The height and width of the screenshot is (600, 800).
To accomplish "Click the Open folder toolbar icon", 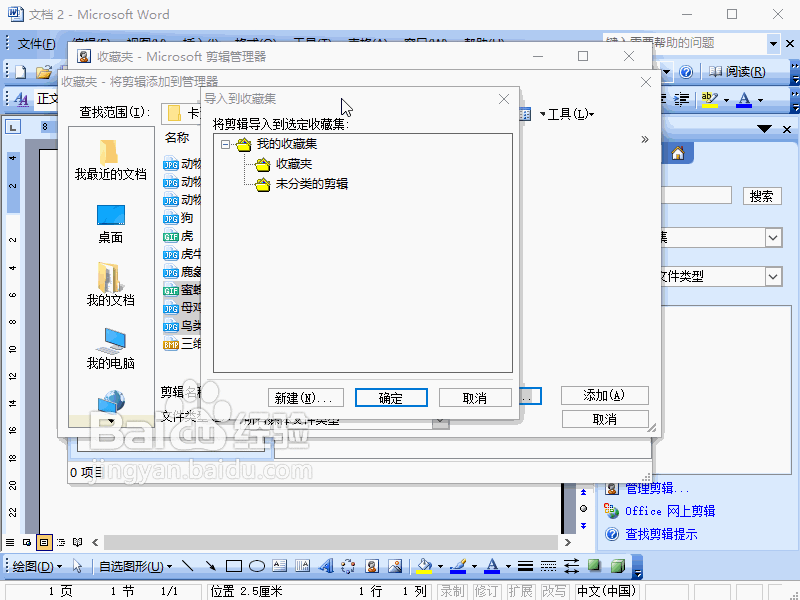I will [44, 72].
